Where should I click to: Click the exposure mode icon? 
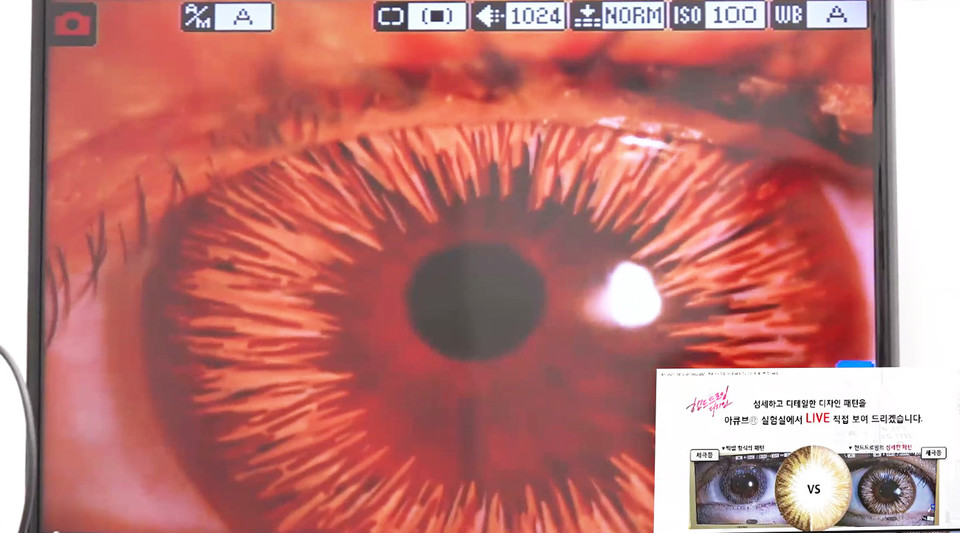point(197,16)
